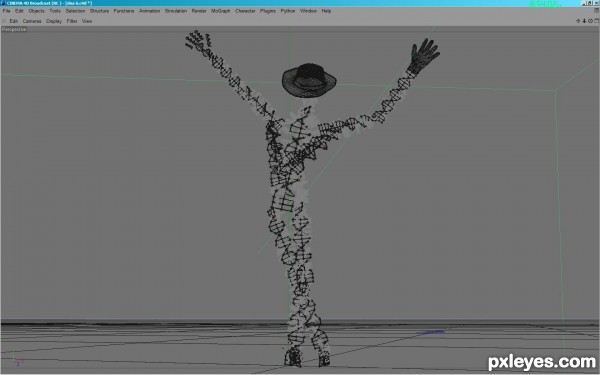Screen dimensions: 600x375
Task: Open the Simulation menu
Action: pyautogui.click(x=176, y=11)
